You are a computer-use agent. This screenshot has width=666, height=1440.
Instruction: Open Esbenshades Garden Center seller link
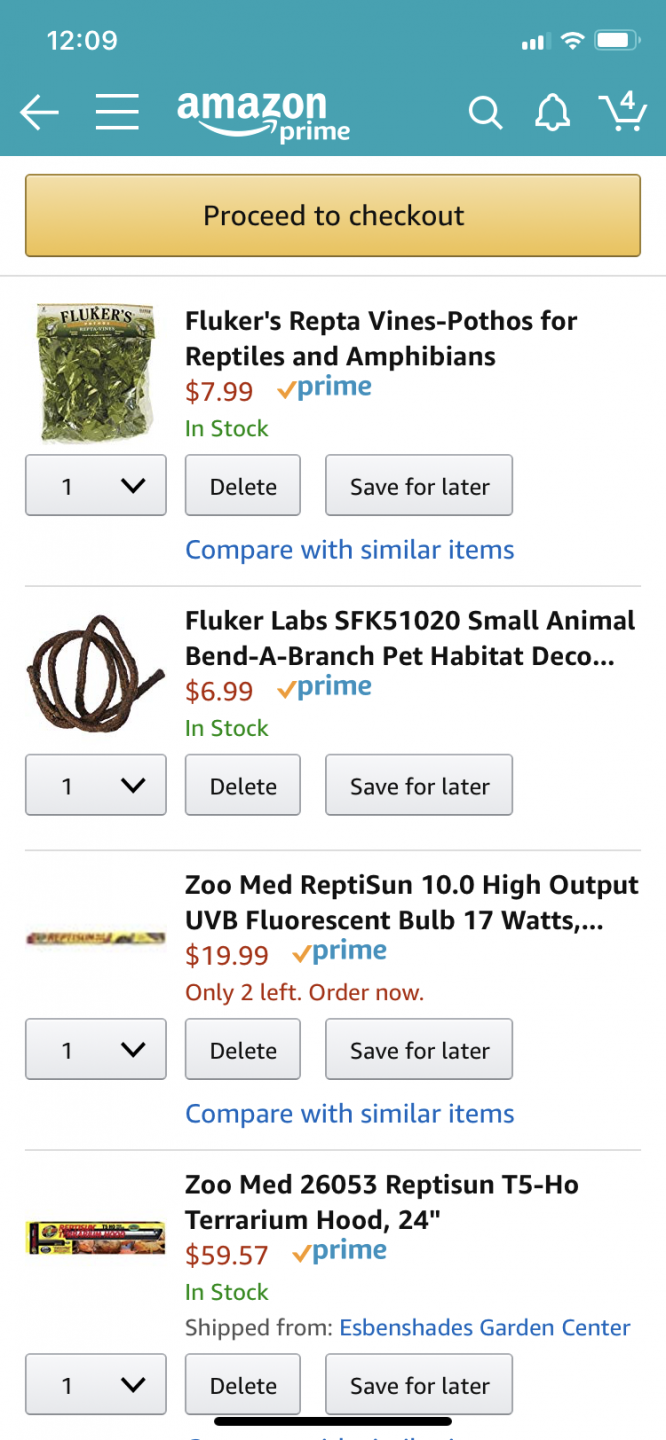(x=485, y=1328)
